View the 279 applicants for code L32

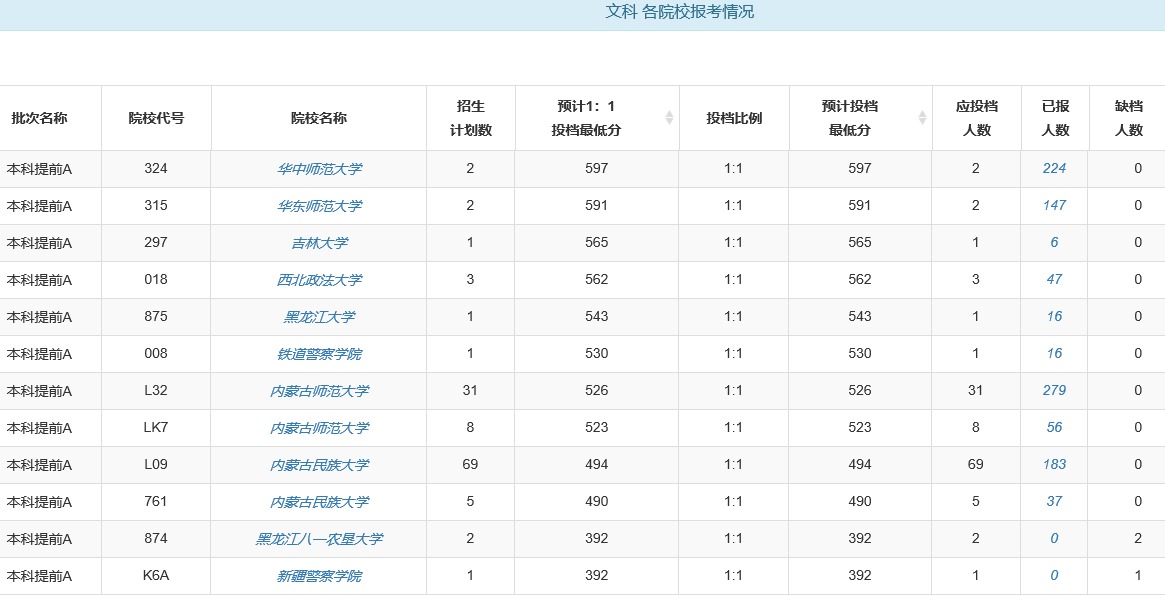[x=1054, y=391]
